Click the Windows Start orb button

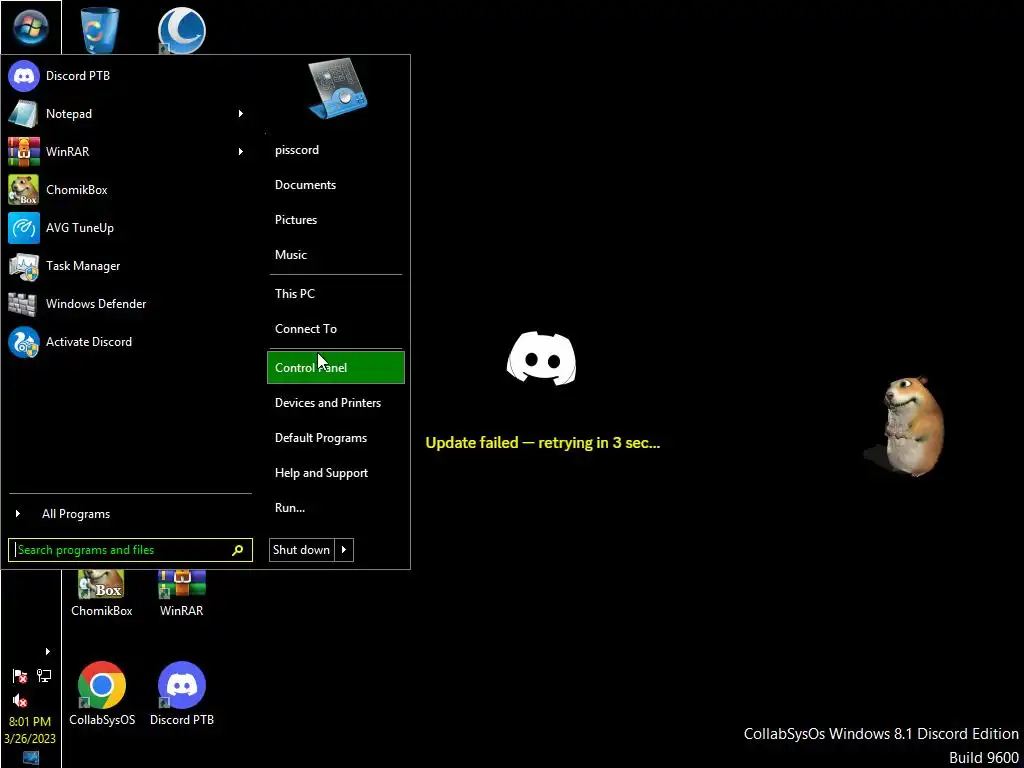(x=31, y=27)
